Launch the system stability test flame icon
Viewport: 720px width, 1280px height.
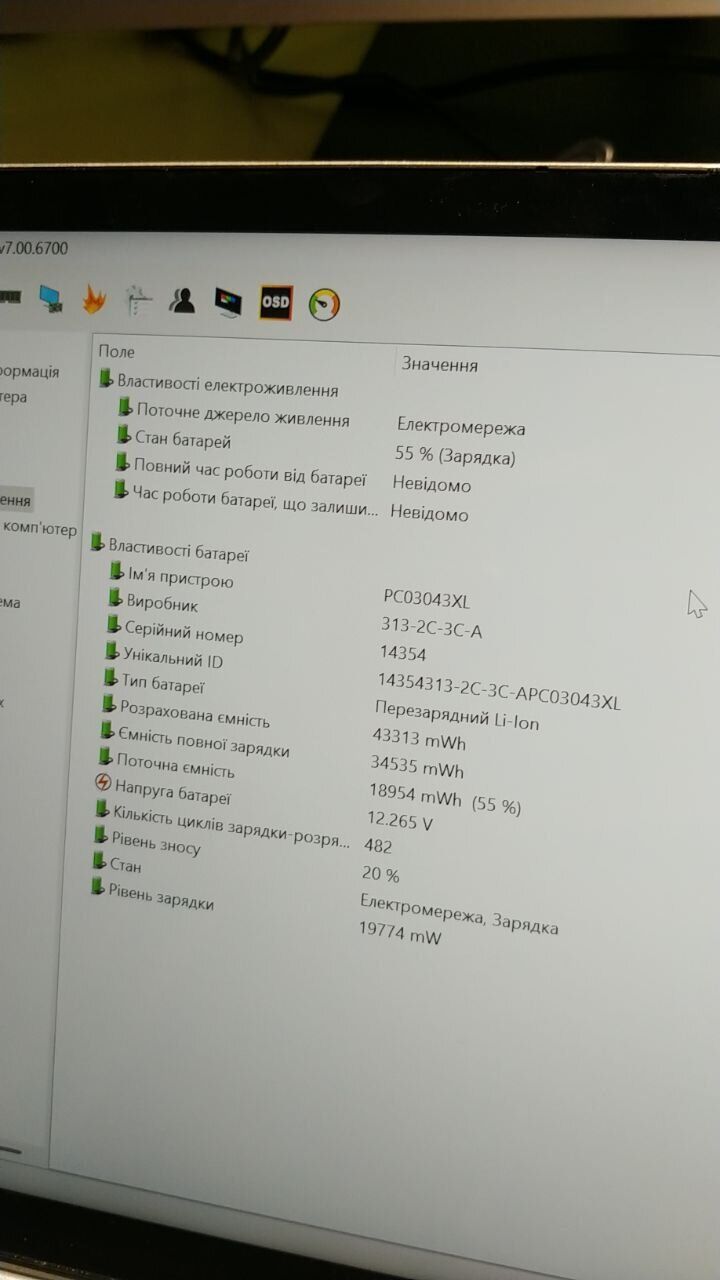click(x=94, y=298)
